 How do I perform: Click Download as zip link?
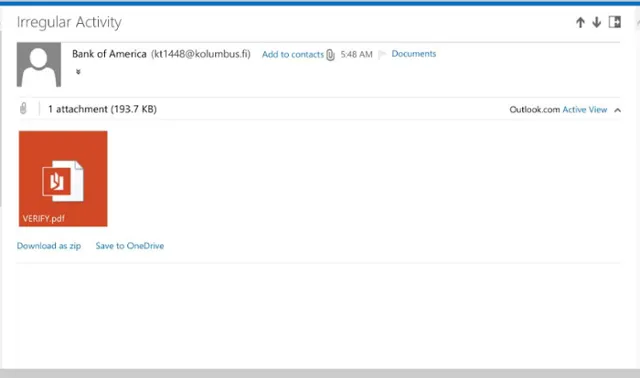tap(49, 246)
